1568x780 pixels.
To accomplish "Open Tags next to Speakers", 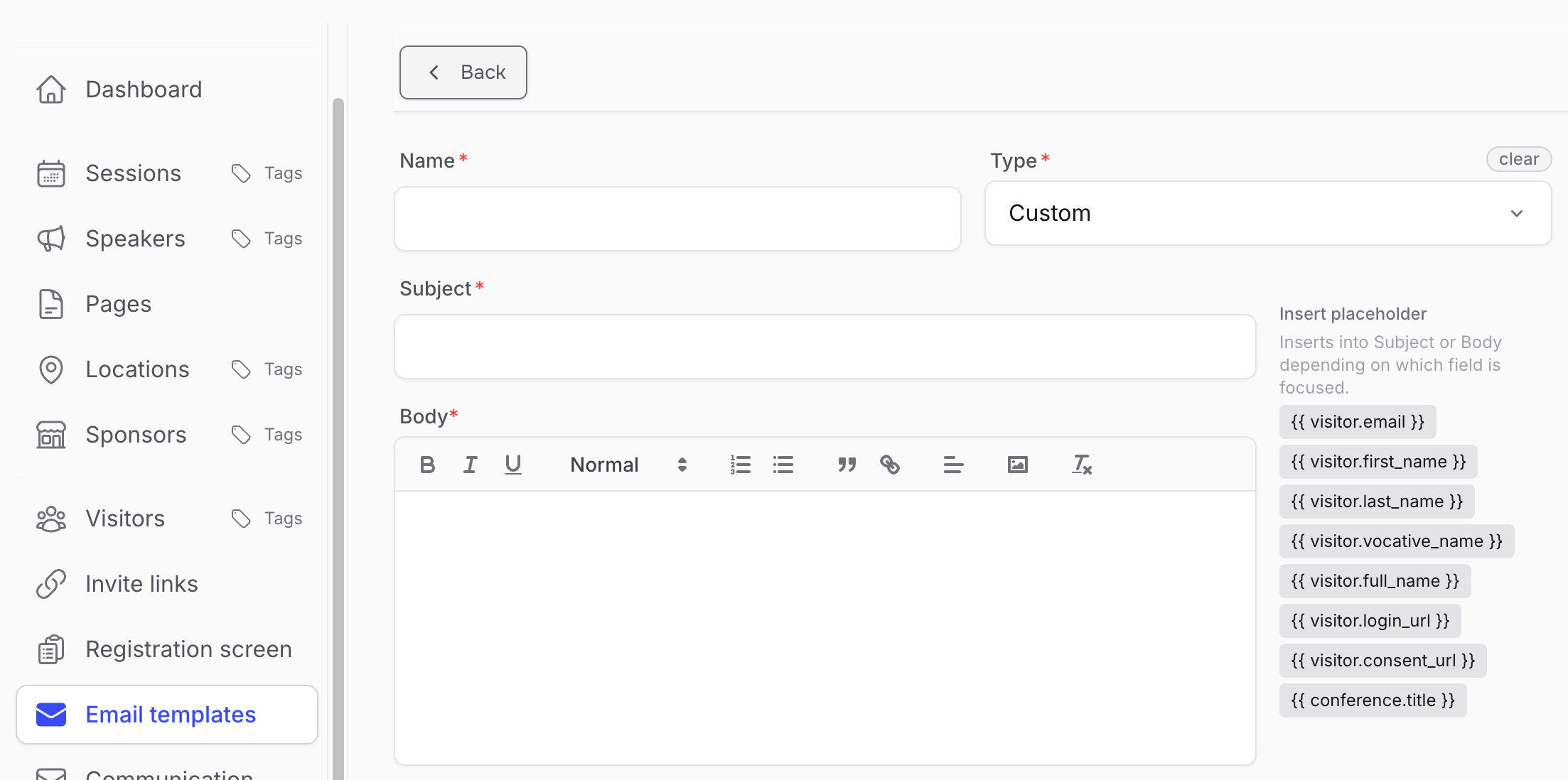I will 267,239.
